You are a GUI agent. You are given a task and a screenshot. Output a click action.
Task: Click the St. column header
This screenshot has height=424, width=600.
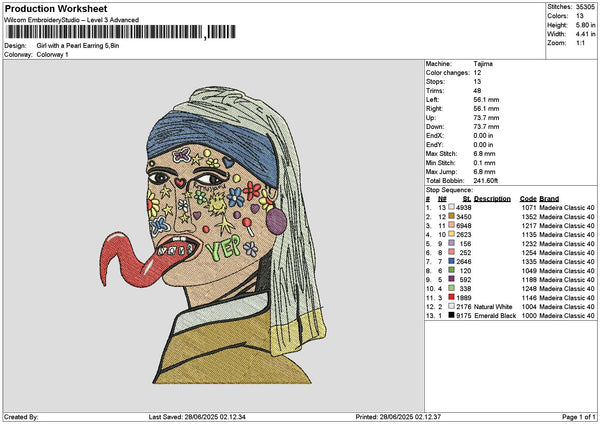(x=467, y=199)
